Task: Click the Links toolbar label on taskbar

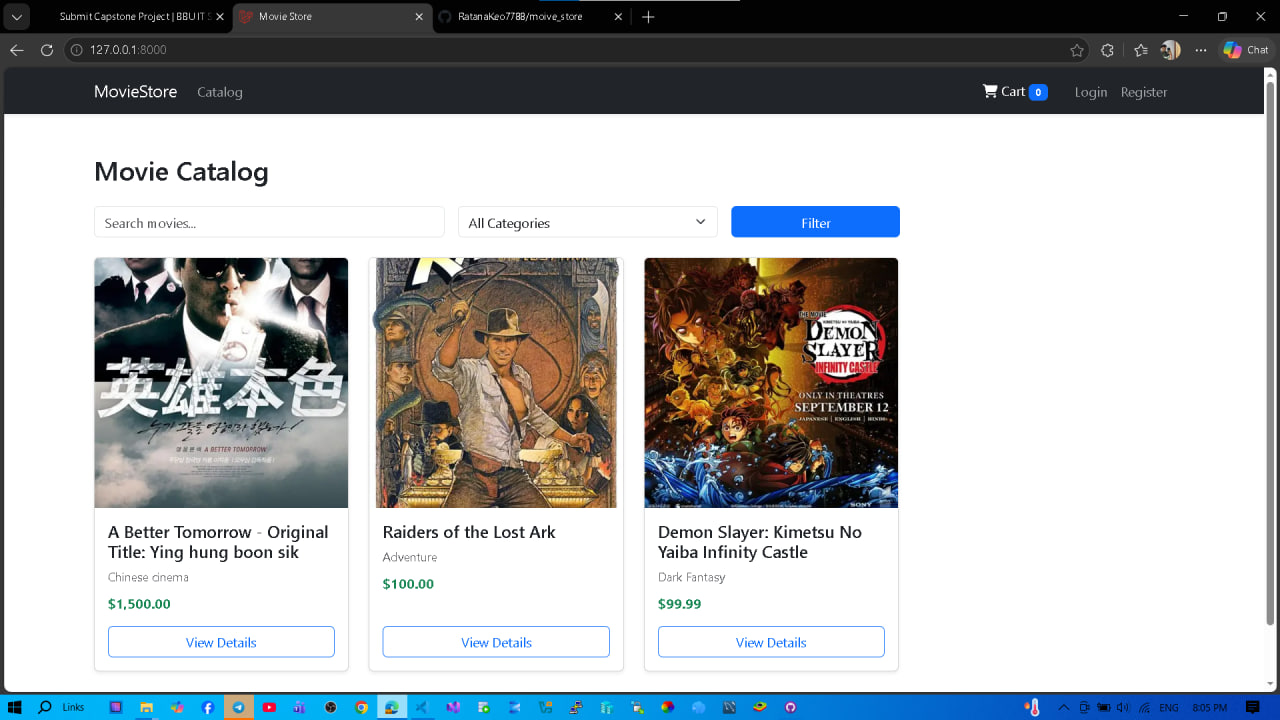Action: coord(73,707)
